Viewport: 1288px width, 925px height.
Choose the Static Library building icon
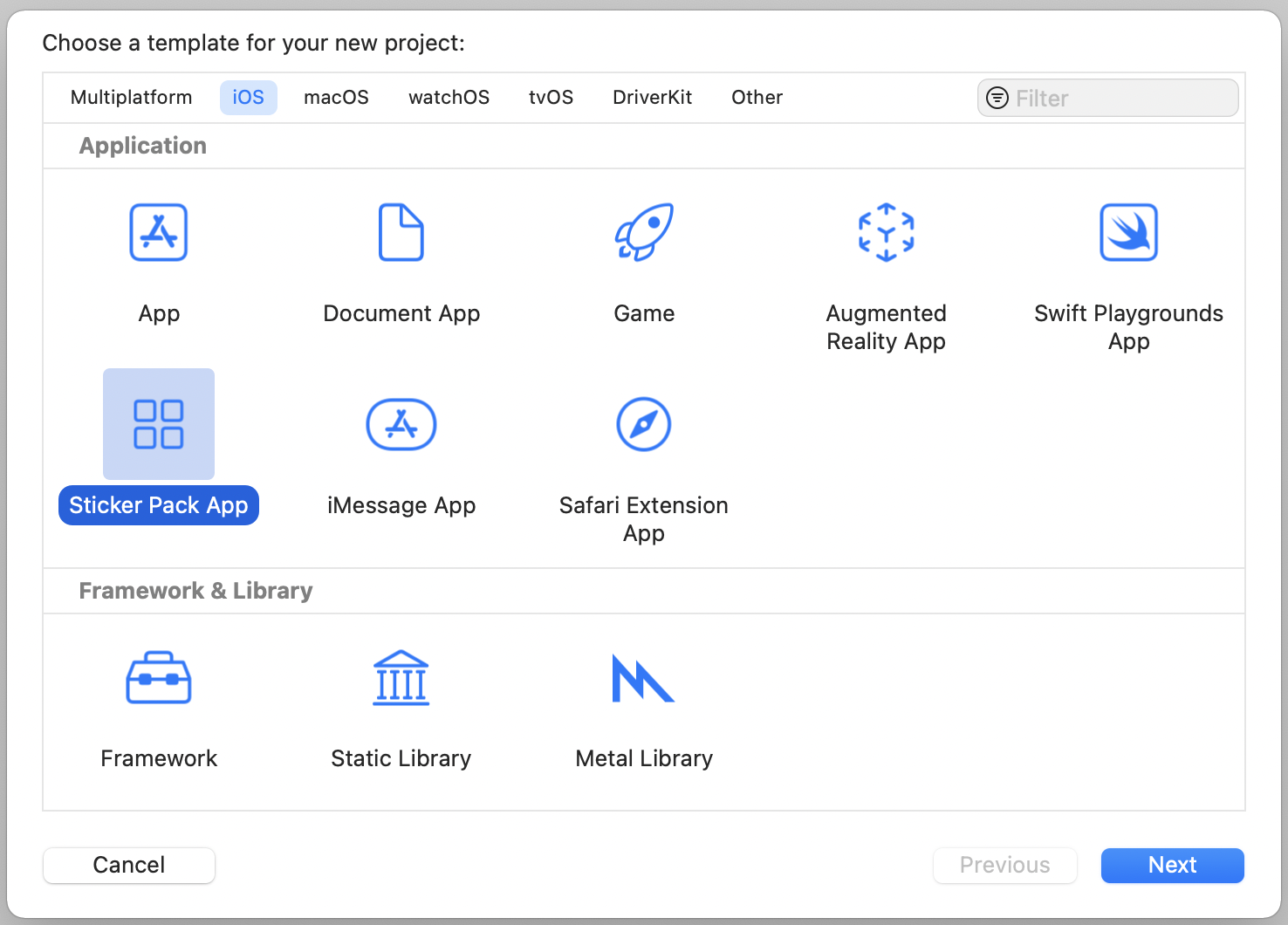[x=401, y=678]
